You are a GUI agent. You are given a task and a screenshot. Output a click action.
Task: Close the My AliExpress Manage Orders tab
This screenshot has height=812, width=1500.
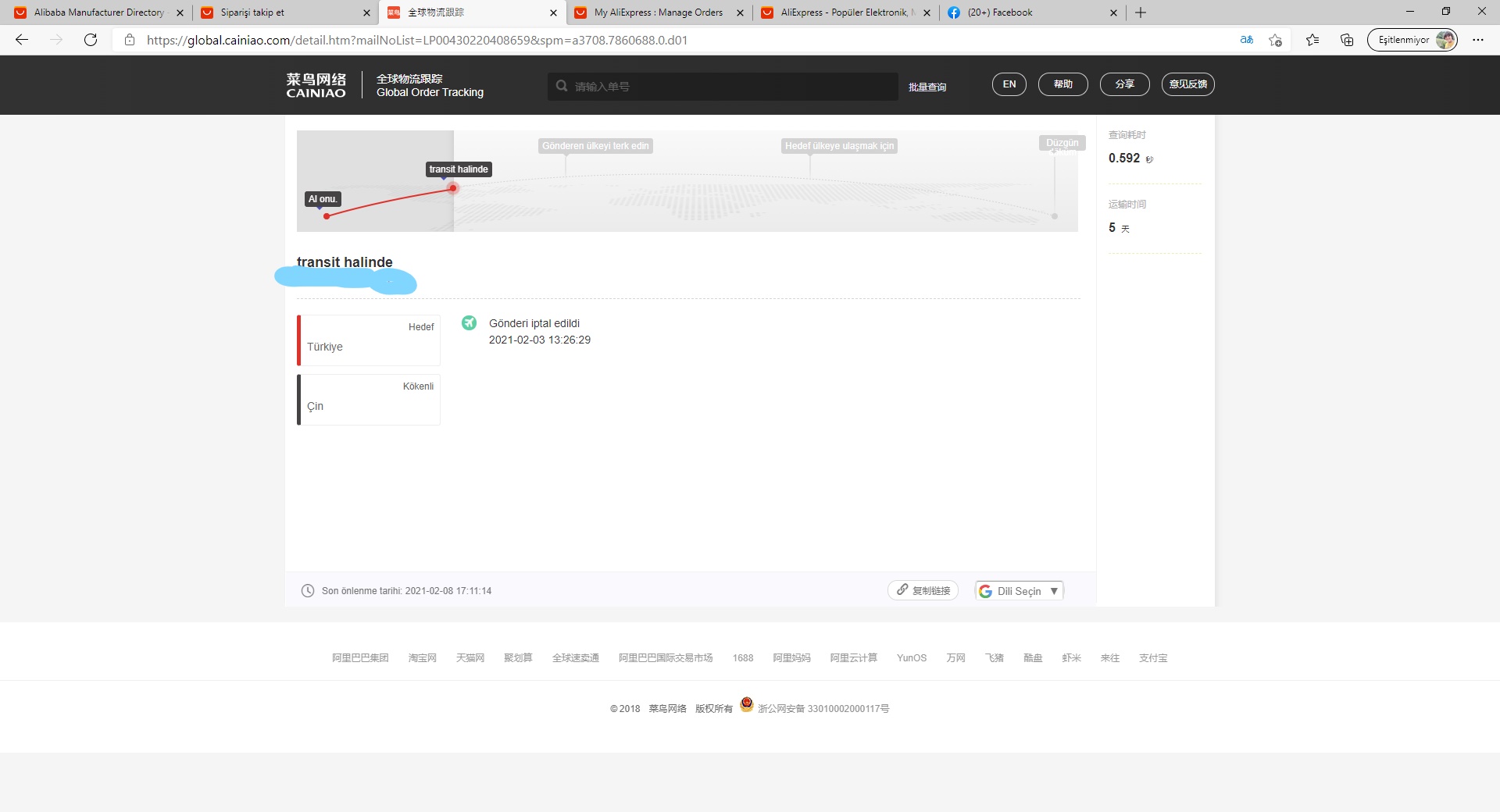740,12
